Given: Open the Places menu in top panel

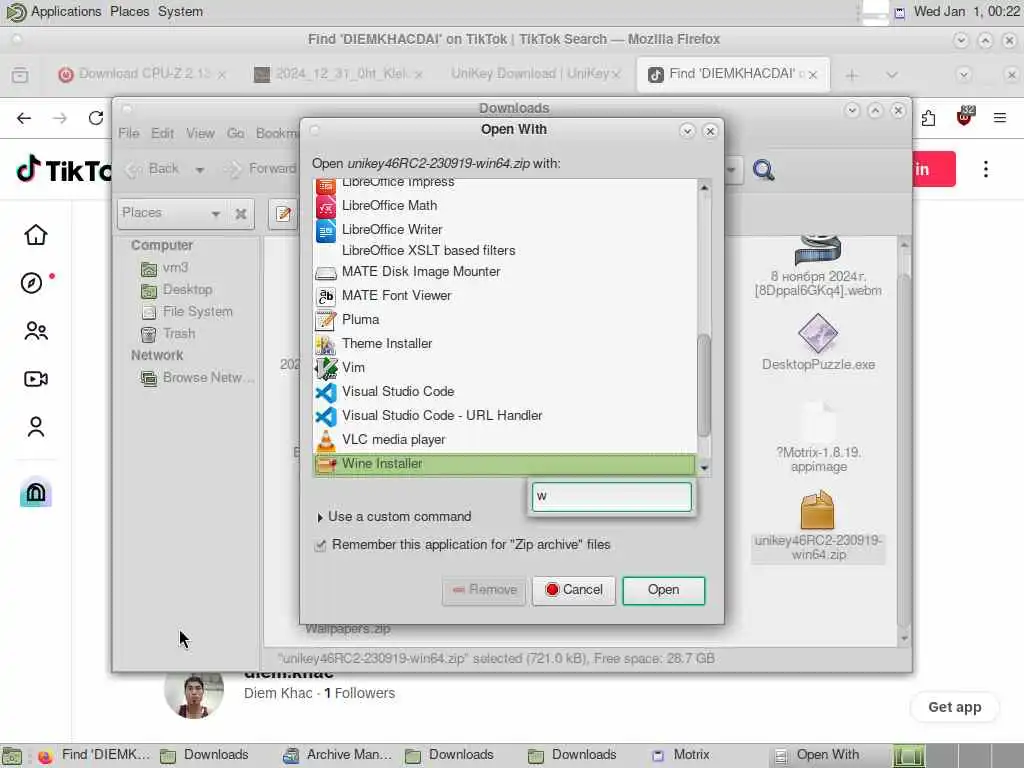Looking at the screenshot, I should click(x=129, y=12).
